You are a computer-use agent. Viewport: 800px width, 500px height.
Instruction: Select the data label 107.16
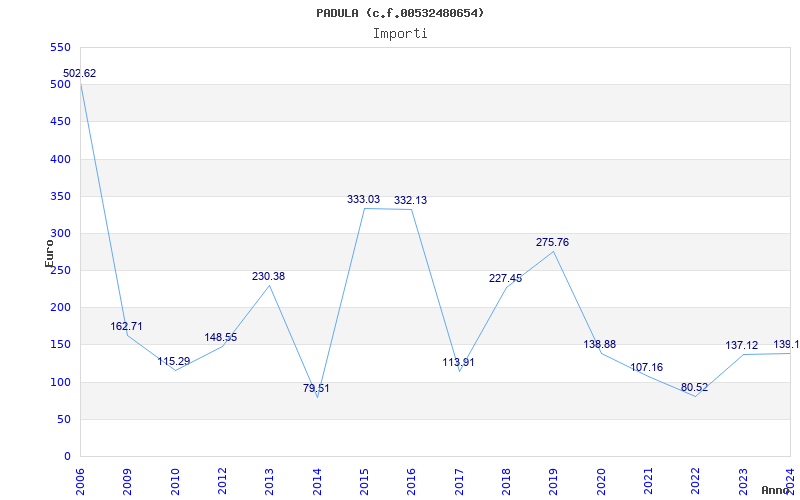tap(646, 367)
